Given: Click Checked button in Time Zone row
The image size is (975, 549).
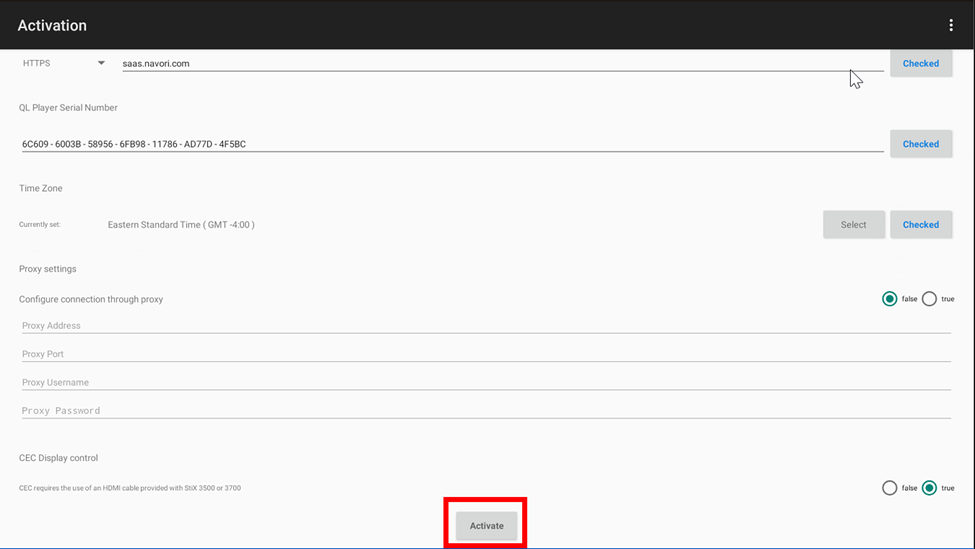Looking at the screenshot, I should click(920, 224).
